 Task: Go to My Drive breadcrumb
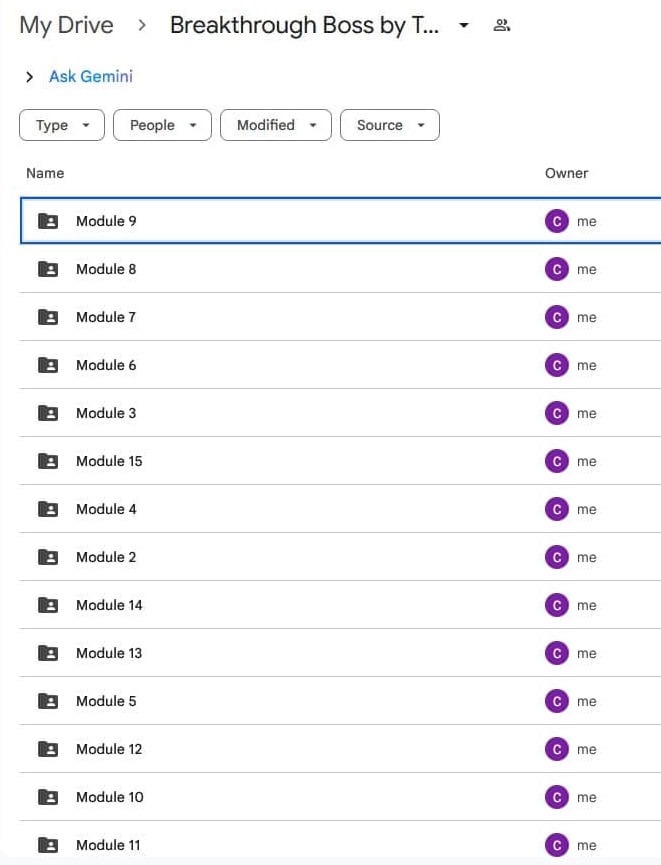[x=67, y=26]
